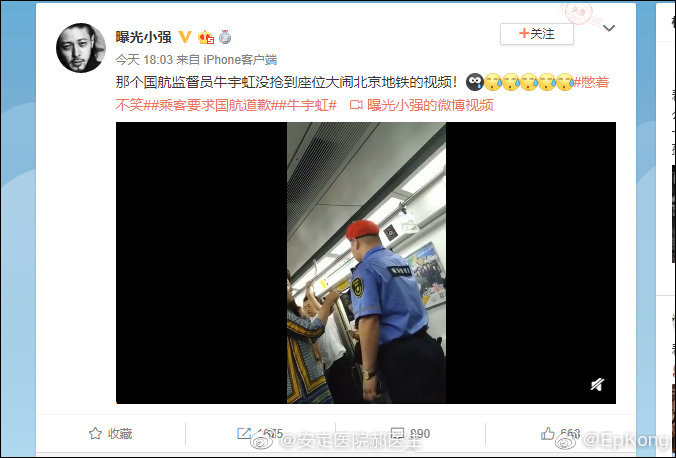Open the #憋着不笑# hashtag topic
This screenshot has width=676, height=458.
[x=591, y=82]
